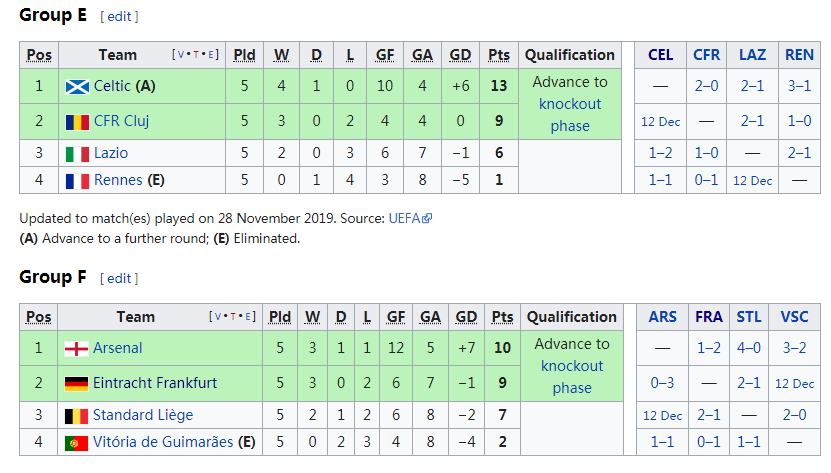The image size is (831, 473).
Task: Select the LAZ column header abbreviation
Action: [x=752, y=55]
